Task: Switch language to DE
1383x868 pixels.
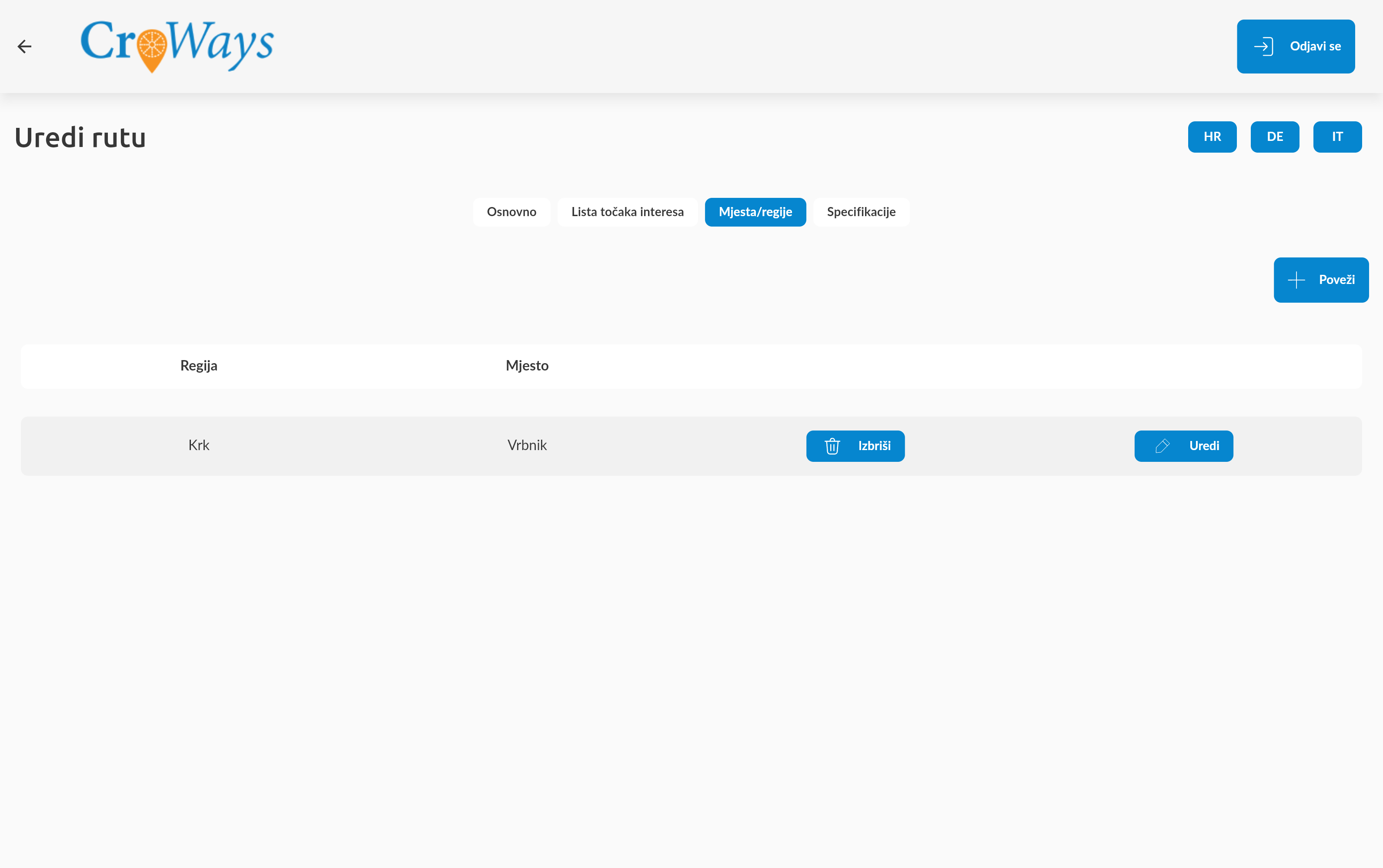Action: (x=1275, y=137)
